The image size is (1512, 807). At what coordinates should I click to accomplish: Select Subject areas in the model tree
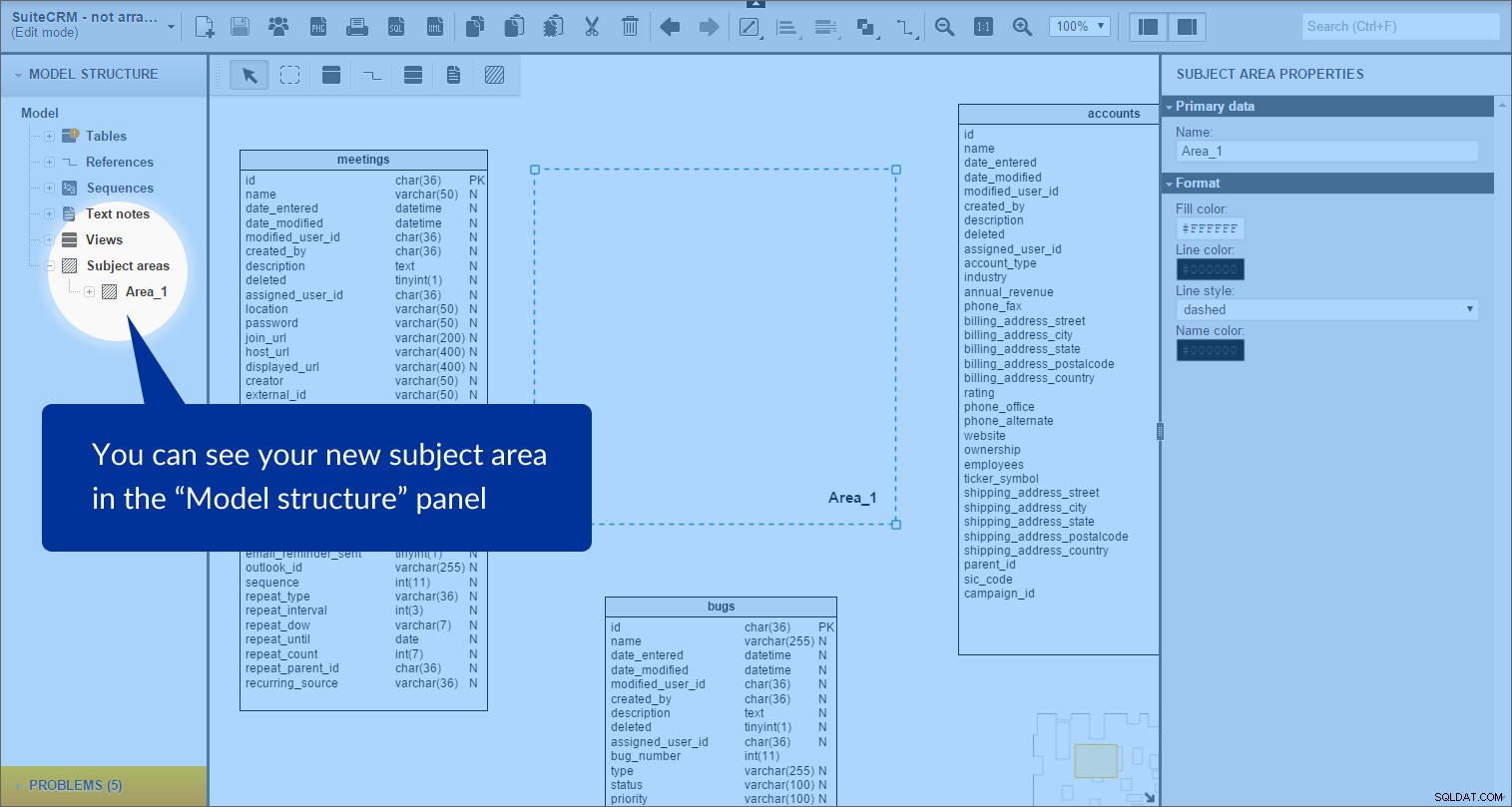[128, 265]
